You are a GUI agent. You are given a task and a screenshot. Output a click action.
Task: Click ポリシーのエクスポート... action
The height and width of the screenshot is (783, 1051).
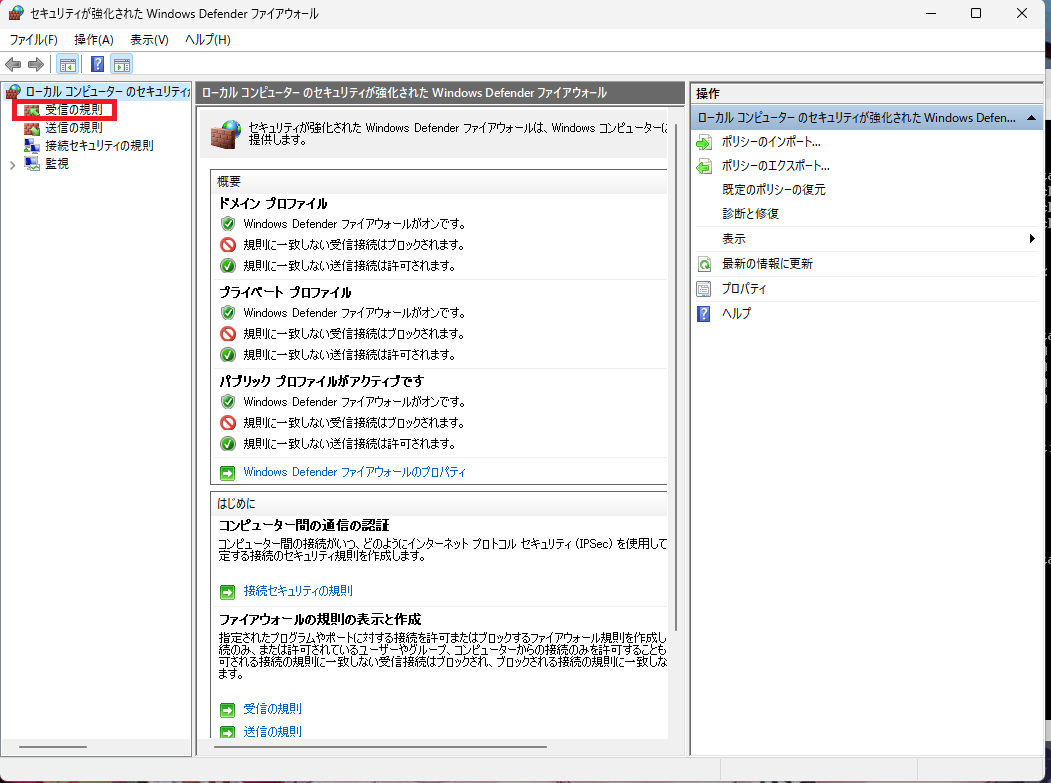pyautogui.click(x=776, y=166)
